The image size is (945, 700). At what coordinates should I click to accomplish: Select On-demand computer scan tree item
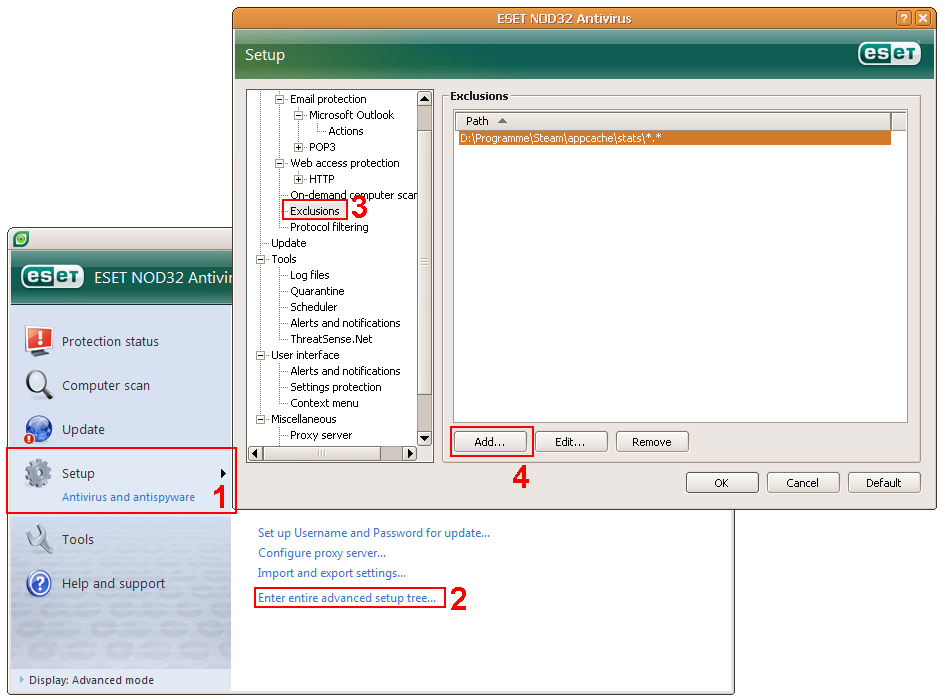tap(353, 195)
